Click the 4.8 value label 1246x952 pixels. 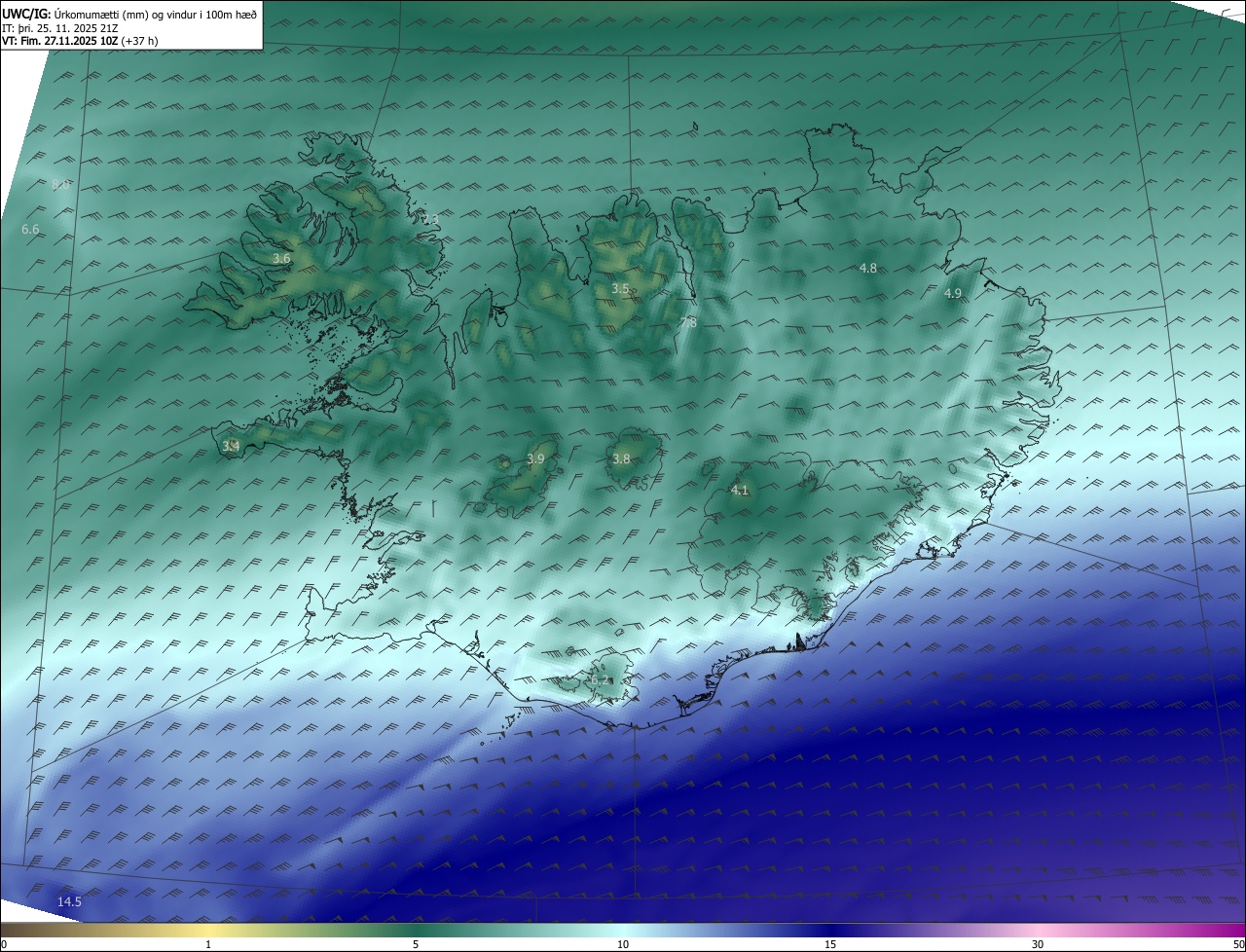[x=868, y=268]
